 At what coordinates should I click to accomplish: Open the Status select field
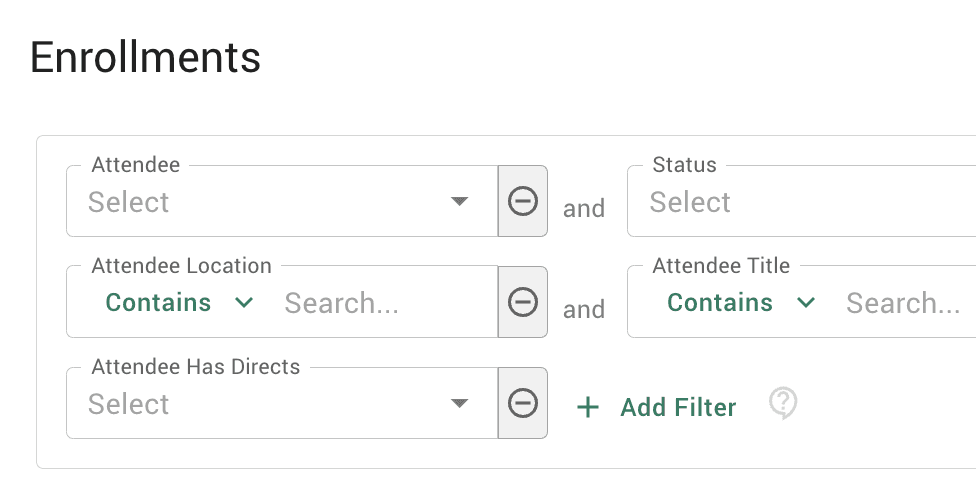tap(800, 203)
